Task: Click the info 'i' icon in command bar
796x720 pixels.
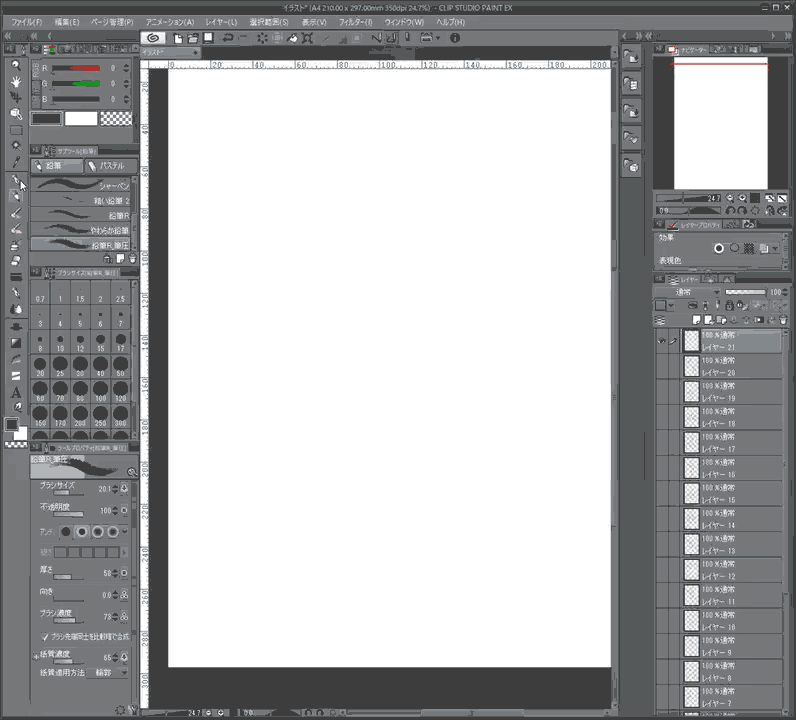Action: click(x=455, y=38)
